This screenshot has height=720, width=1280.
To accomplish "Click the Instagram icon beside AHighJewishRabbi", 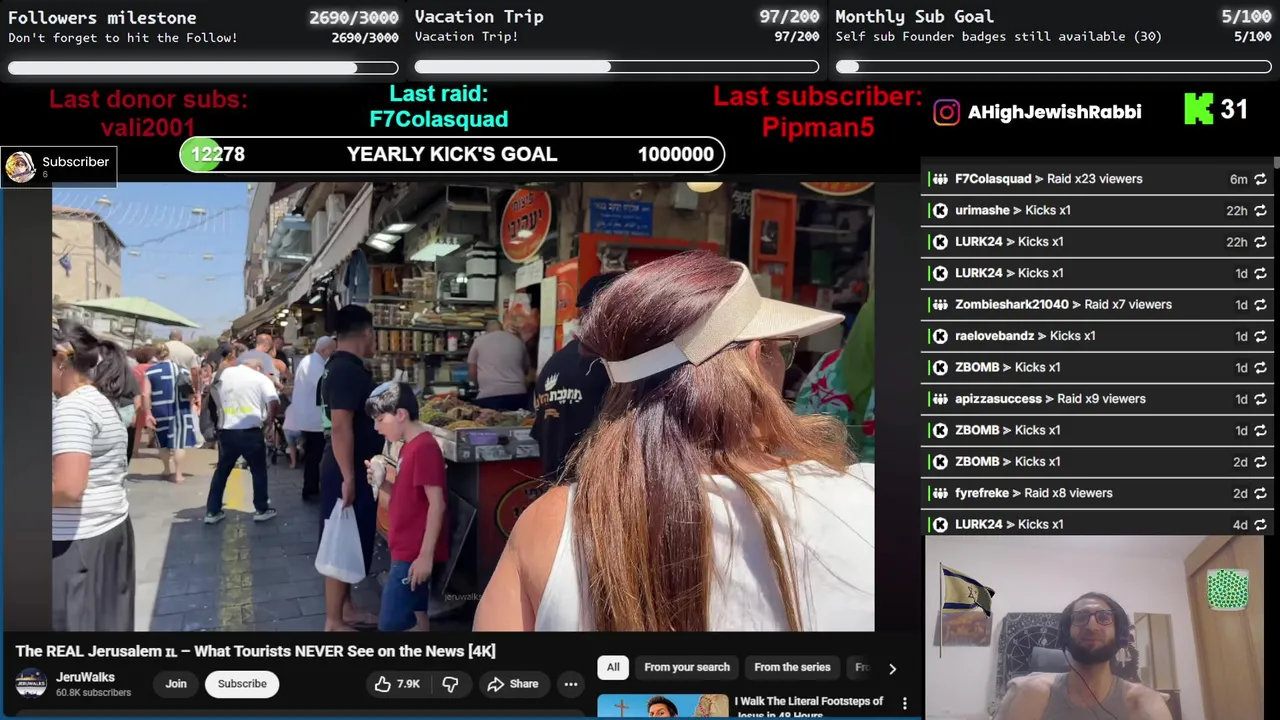I will click(x=946, y=112).
